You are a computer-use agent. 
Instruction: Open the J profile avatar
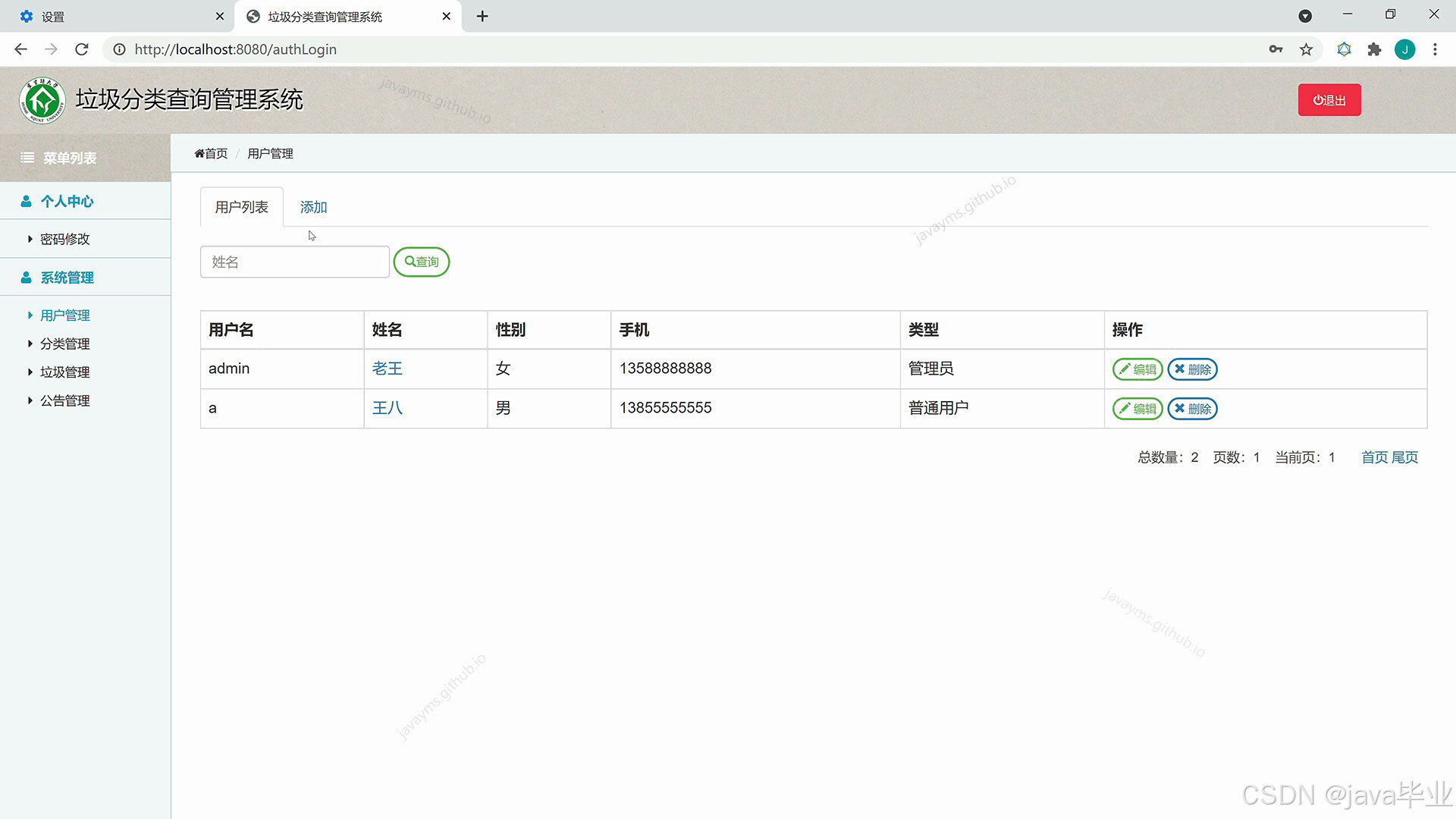point(1404,49)
